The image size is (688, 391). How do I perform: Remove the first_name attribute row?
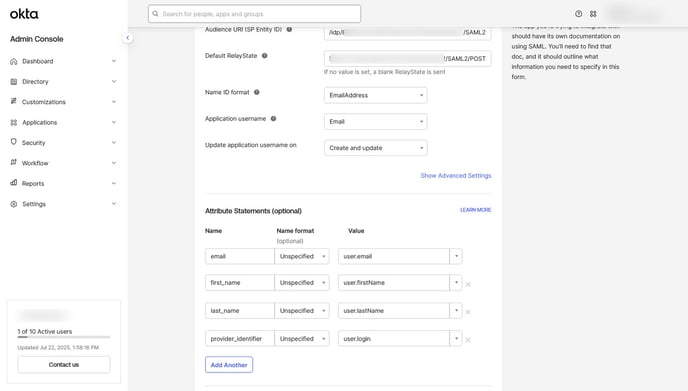click(468, 284)
